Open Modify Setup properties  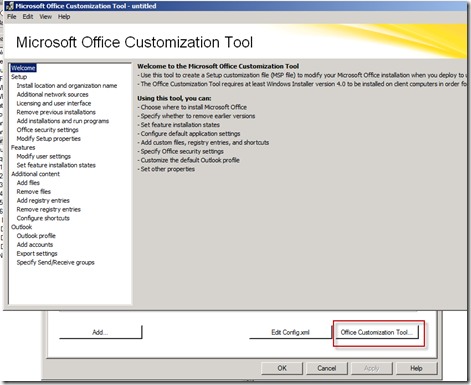tap(49, 139)
